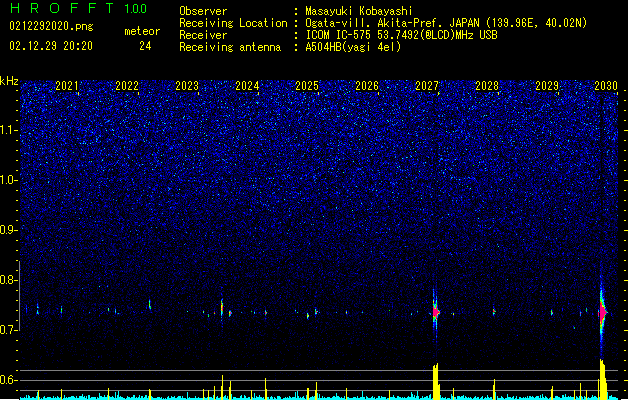Click the 0.8 kHz axis label

9,280
